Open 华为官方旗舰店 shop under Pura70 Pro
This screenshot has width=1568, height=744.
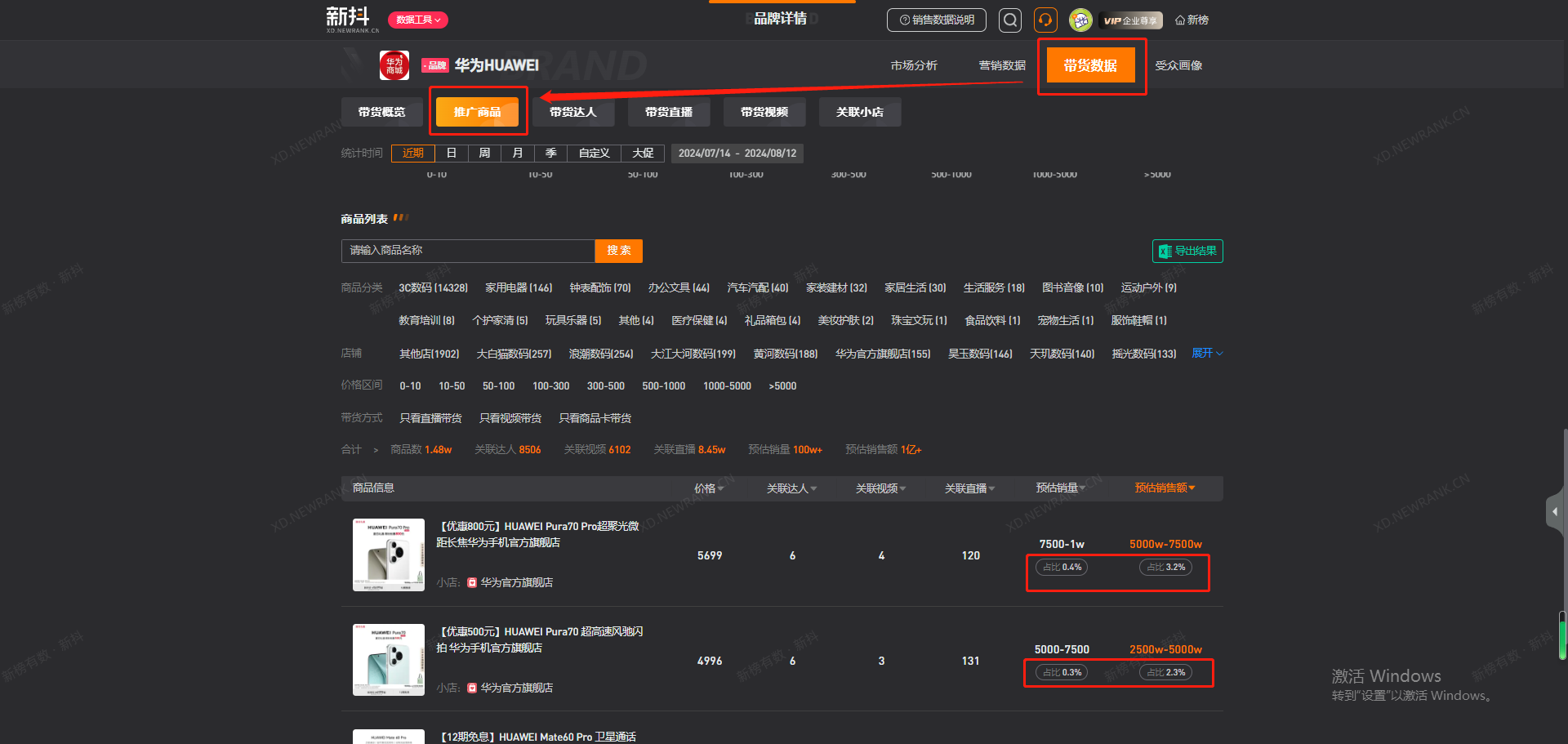[516, 583]
